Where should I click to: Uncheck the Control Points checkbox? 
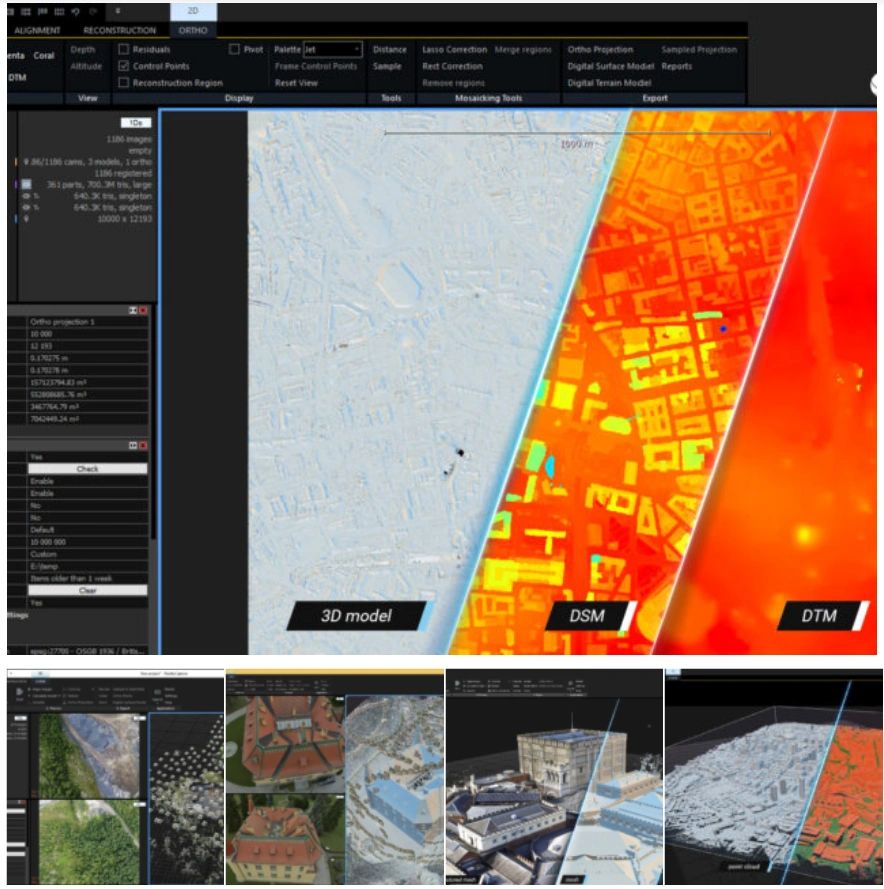pos(124,65)
